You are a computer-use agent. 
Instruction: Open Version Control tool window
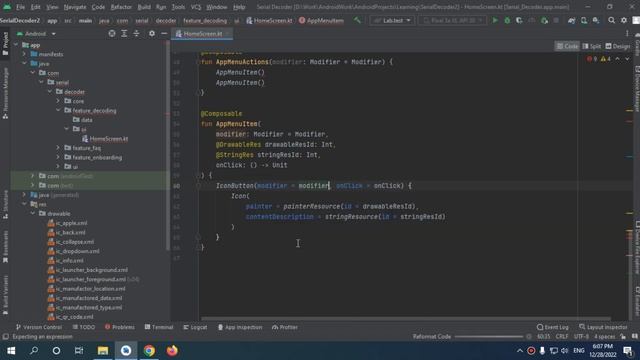[39, 327]
